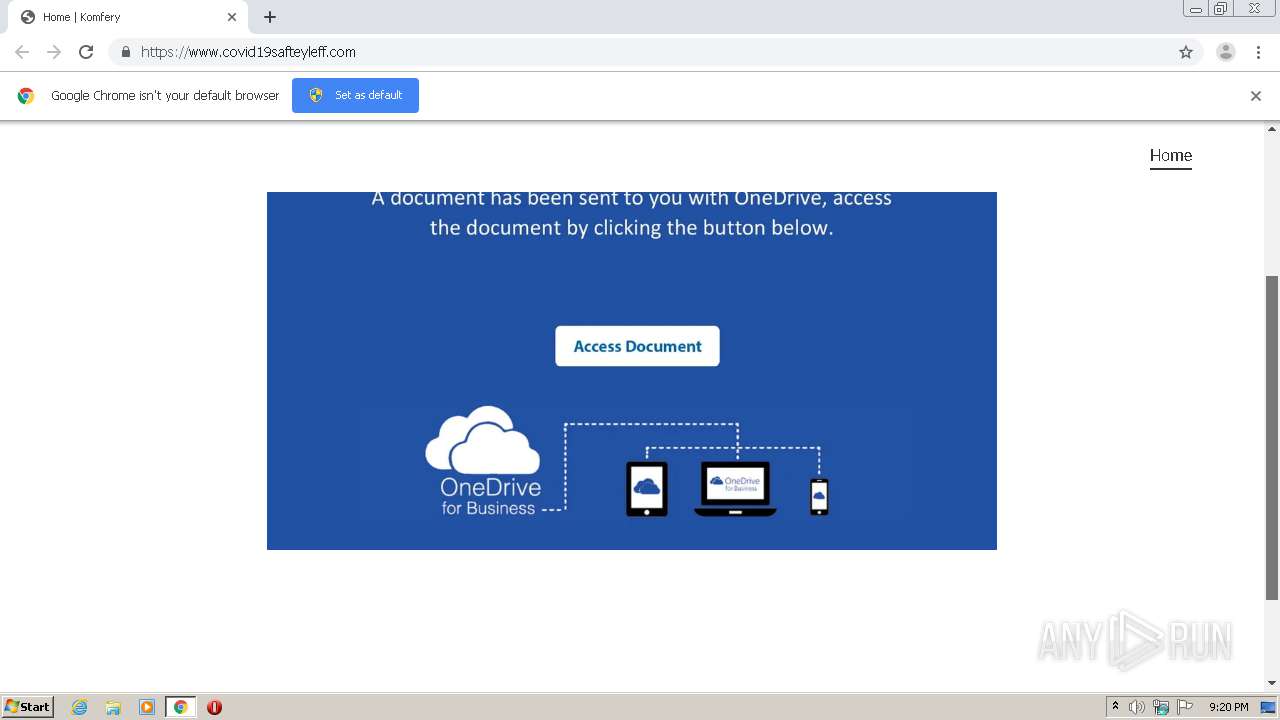Select the Home | Komfery tab
This screenshot has width=1280, height=720.
[x=128, y=17]
